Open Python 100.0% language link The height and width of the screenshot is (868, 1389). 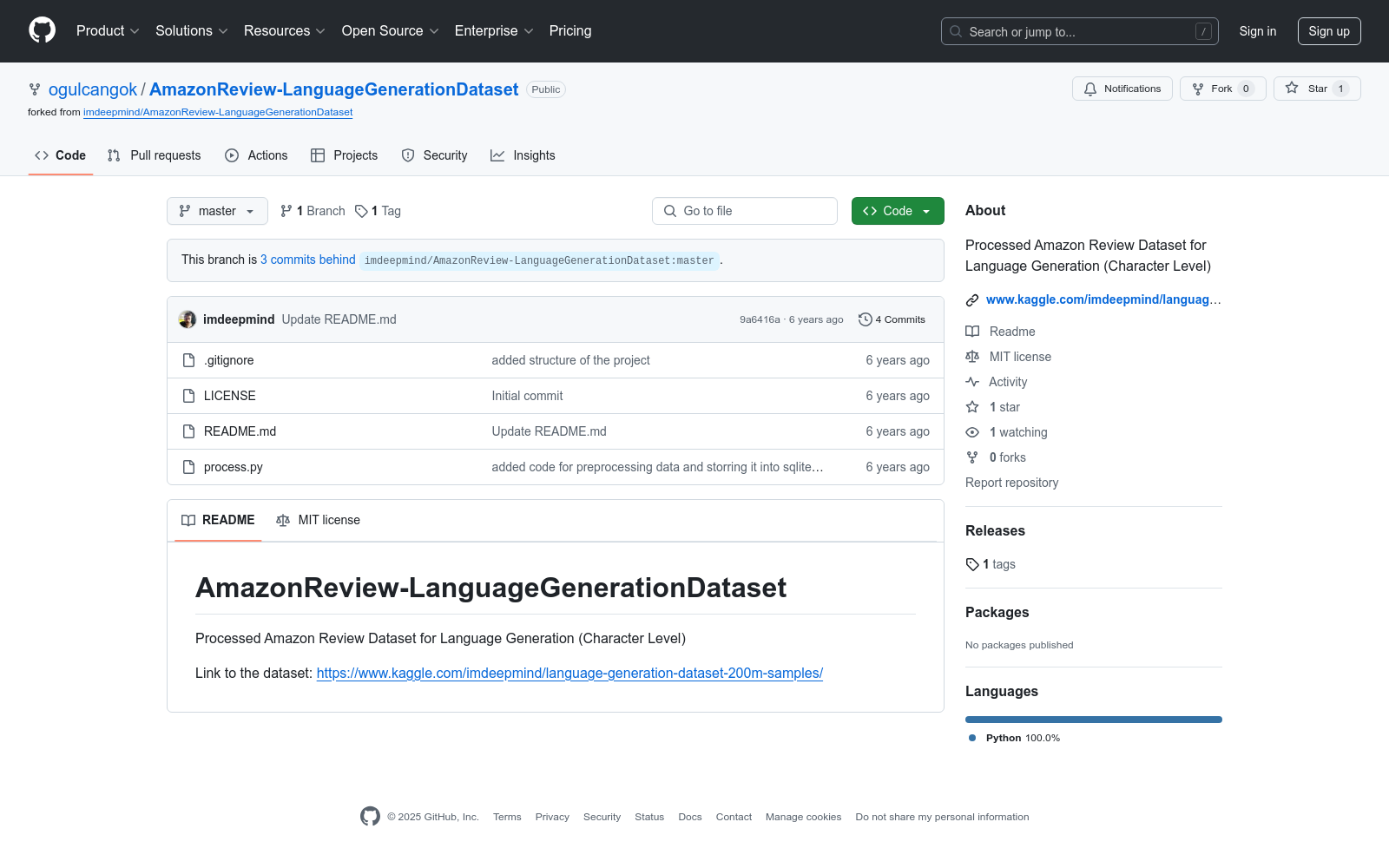tap(1014, 738)
